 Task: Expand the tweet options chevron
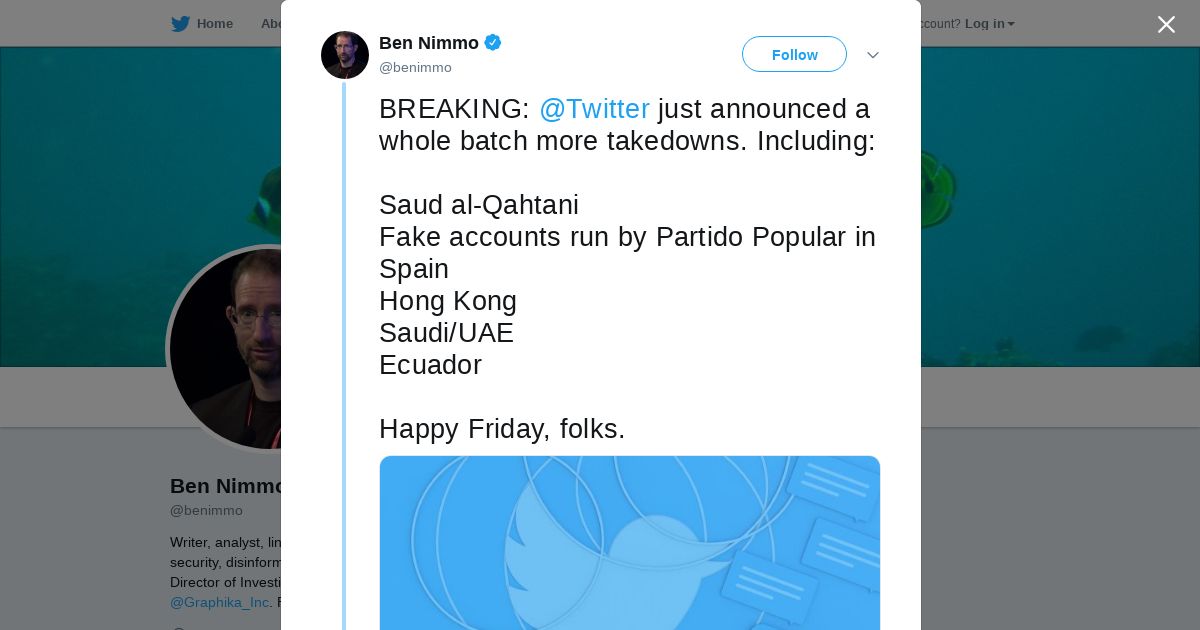873,55
